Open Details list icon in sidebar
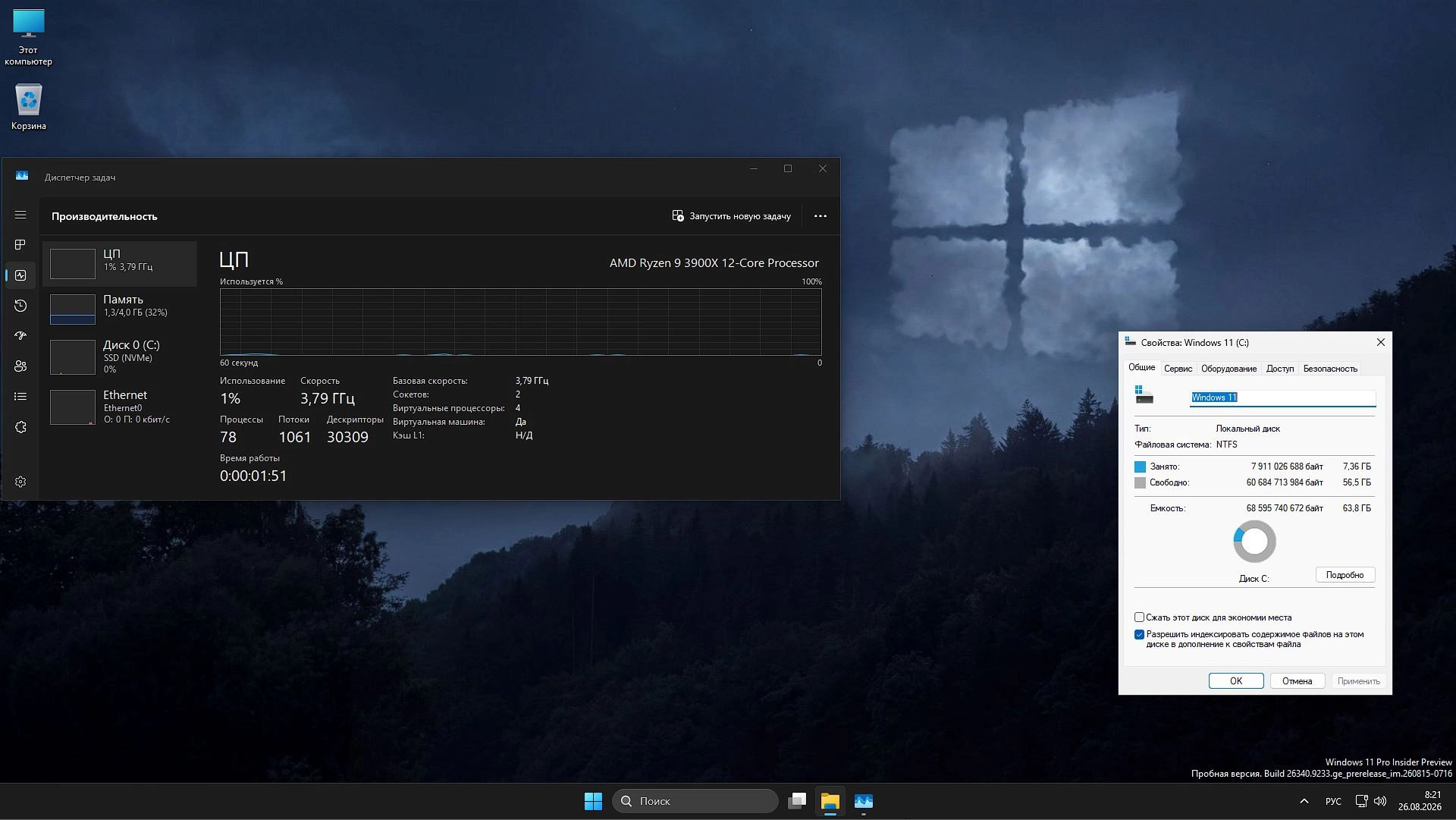1456x820 pixels. pos(20,397)
